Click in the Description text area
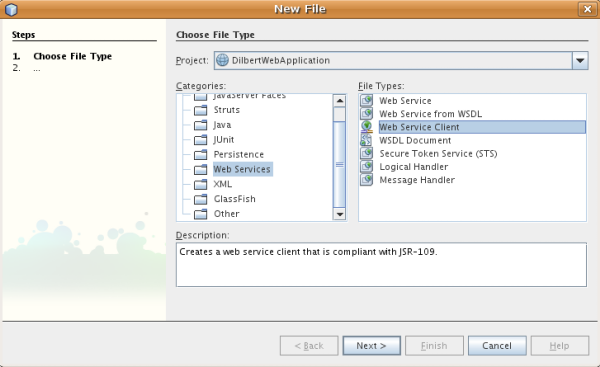Screen dimensions: 600x367 point(381,264)
